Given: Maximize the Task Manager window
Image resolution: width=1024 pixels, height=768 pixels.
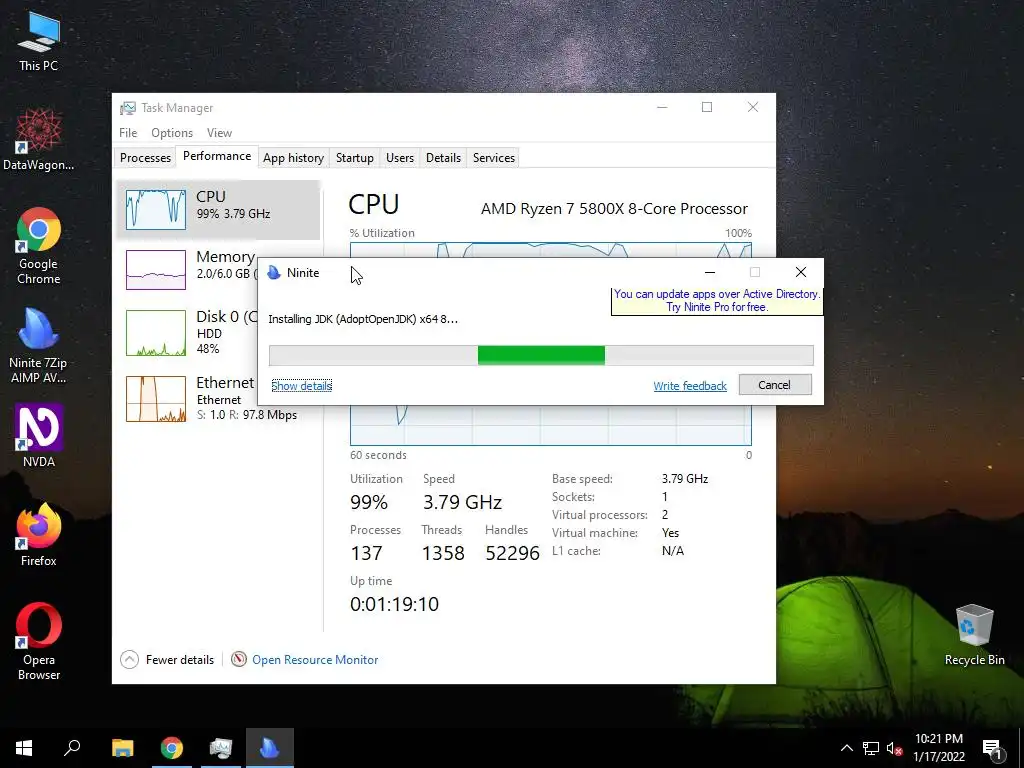Looking at the screenshot, I should tap(707, 107).
